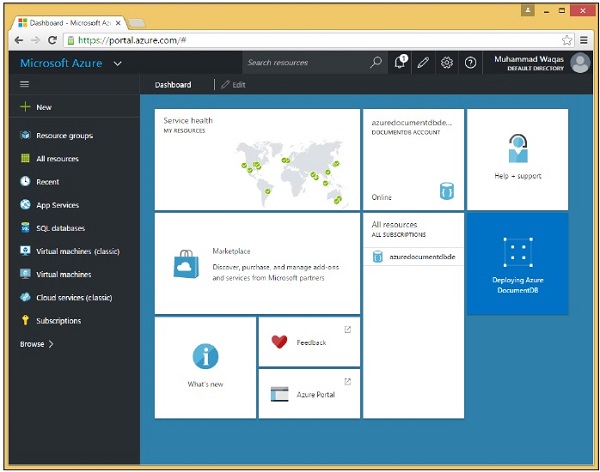The width and height of the screenshot is (600, 472).
Task: Select the Dashboard tab label
Action: [173, 85]
